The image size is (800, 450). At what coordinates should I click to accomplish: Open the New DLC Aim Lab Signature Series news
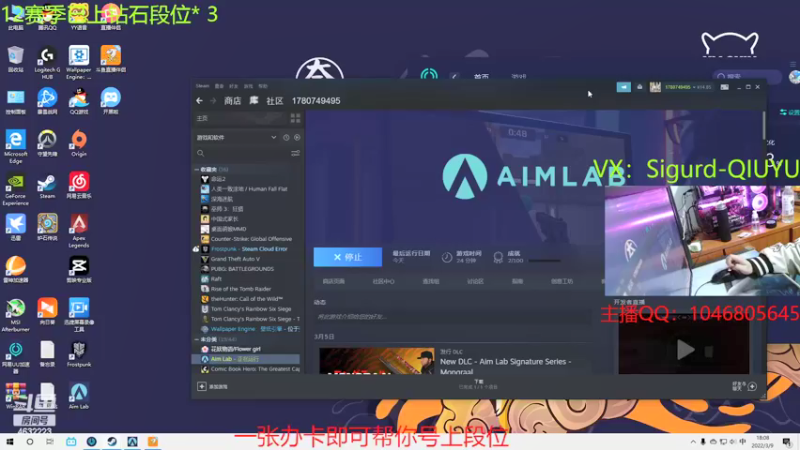[x=505, y=366]
